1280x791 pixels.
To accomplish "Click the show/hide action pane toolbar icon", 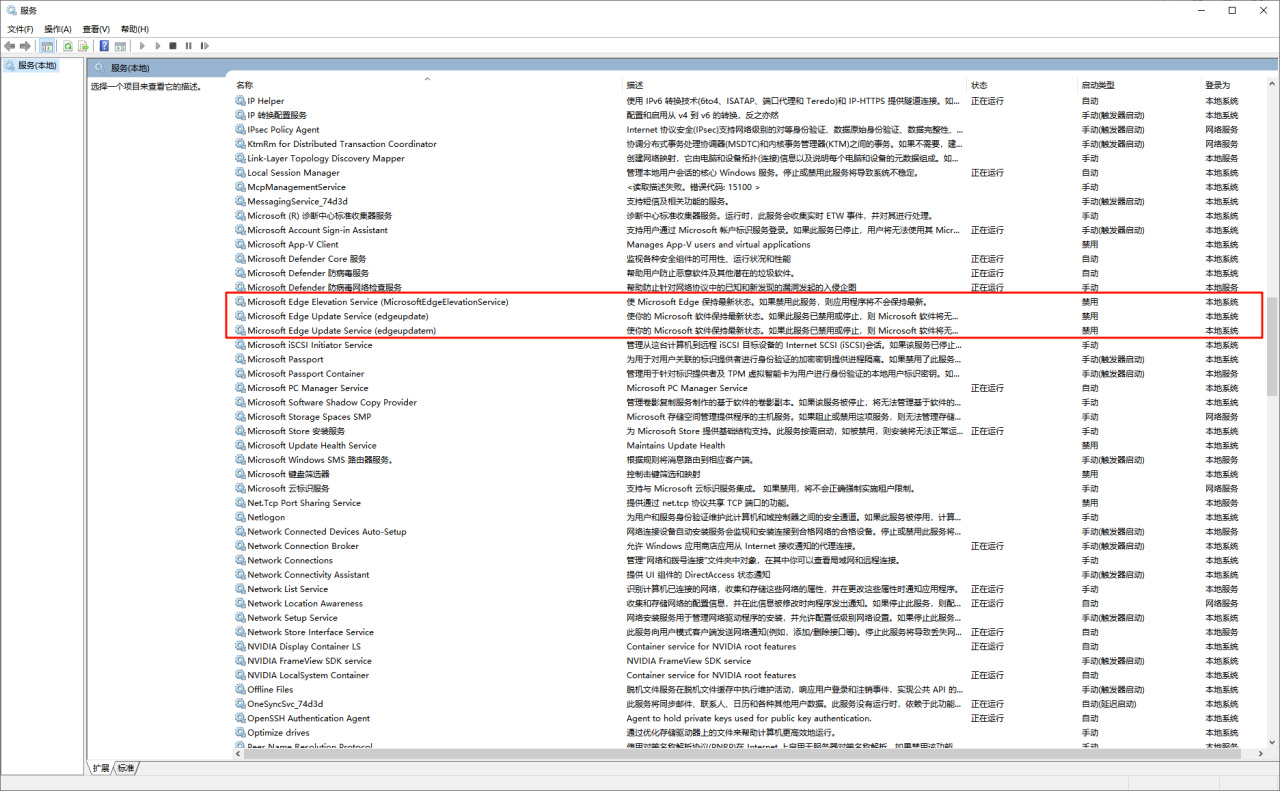I will [120, 46].
